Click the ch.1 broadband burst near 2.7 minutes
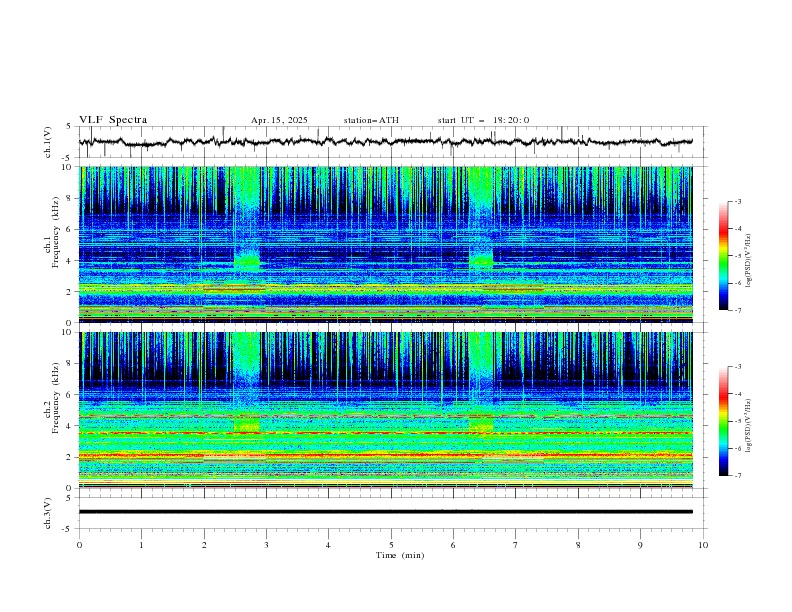The height and width of the screenshot is (612, 792). [x=246, y=217]
